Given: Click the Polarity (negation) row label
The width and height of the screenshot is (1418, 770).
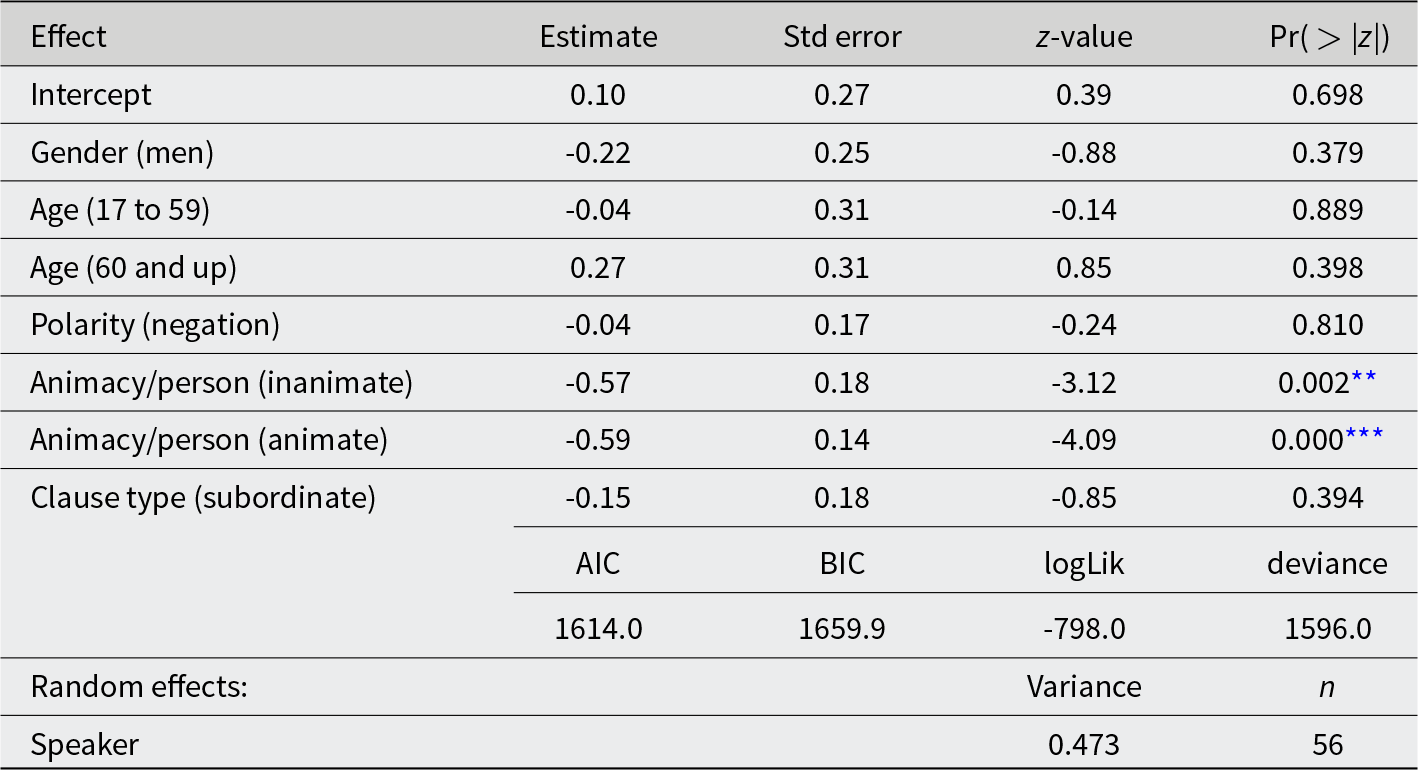Looking at the screenshot, I should click(155, 325).
